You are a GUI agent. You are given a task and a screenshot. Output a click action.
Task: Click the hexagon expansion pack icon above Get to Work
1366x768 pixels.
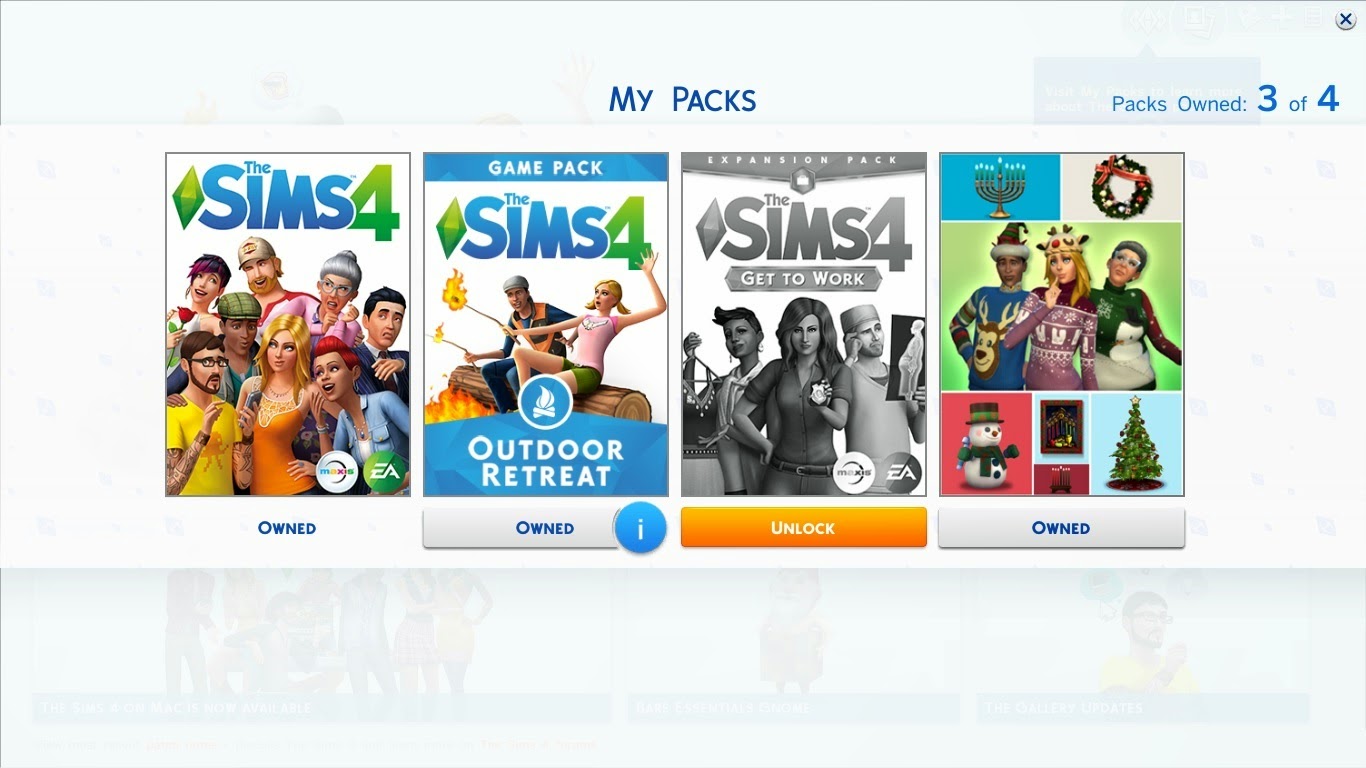[x=804, y=177]
